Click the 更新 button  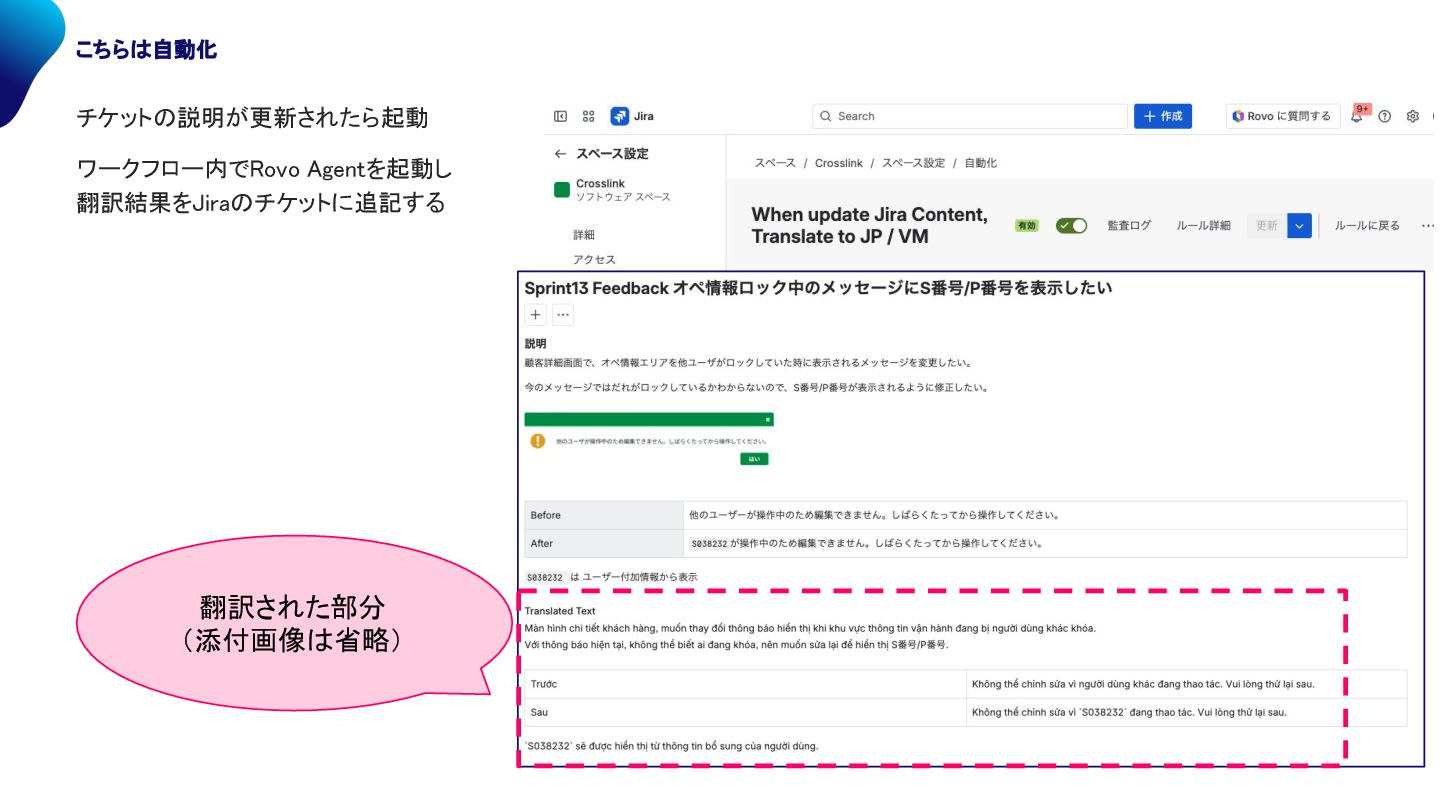1266,226
